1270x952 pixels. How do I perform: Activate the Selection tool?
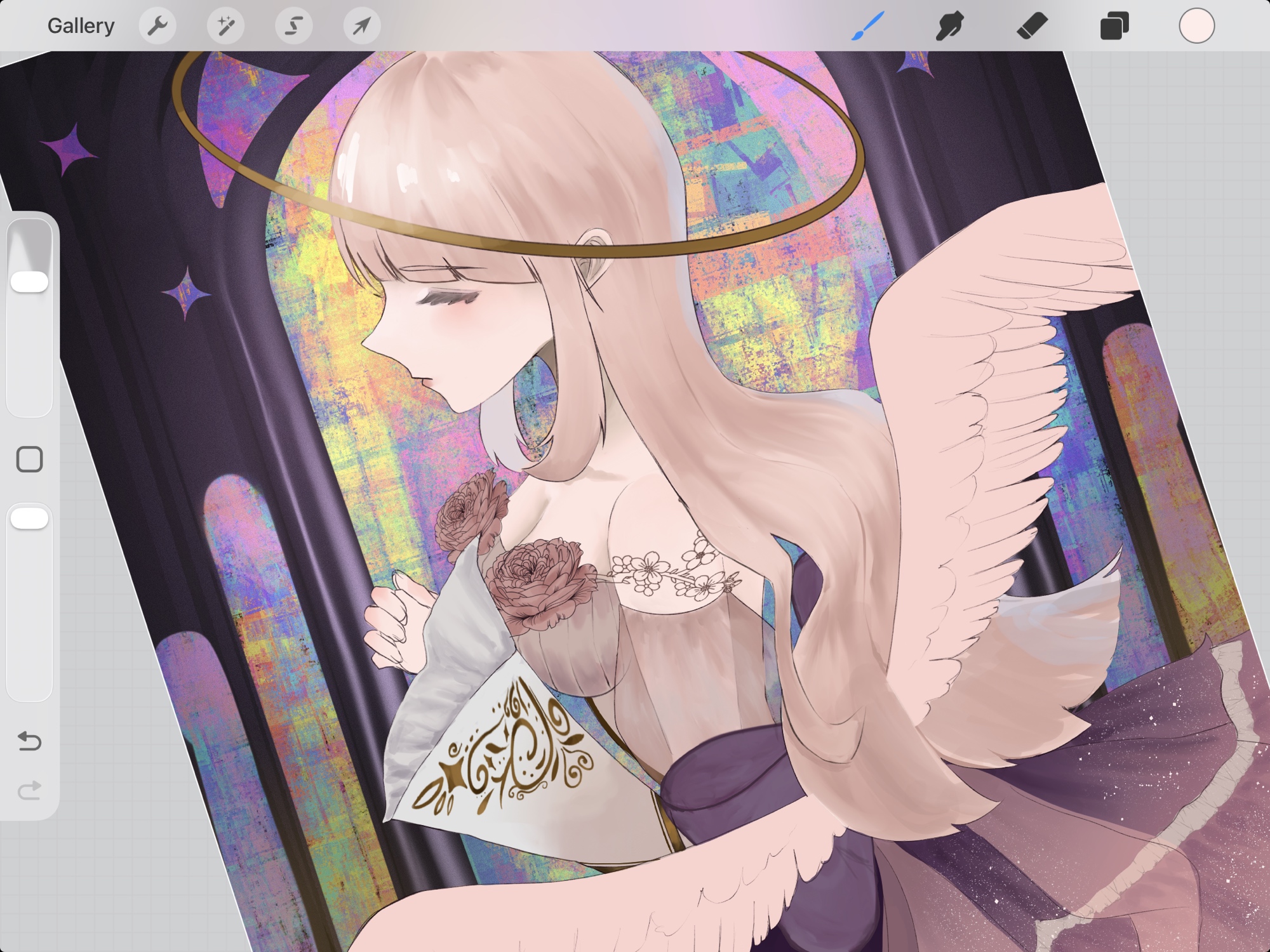click(293, 26)
